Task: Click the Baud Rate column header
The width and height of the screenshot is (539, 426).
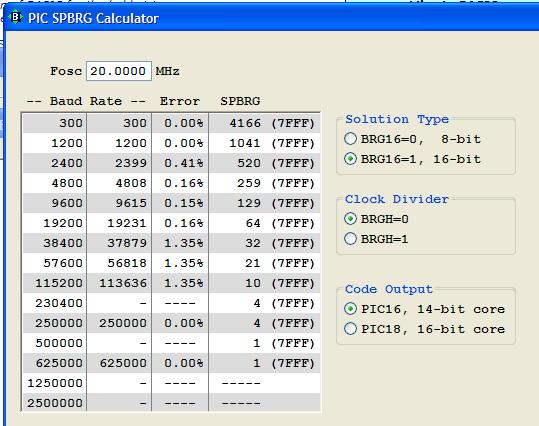Action: coord(86,101)
